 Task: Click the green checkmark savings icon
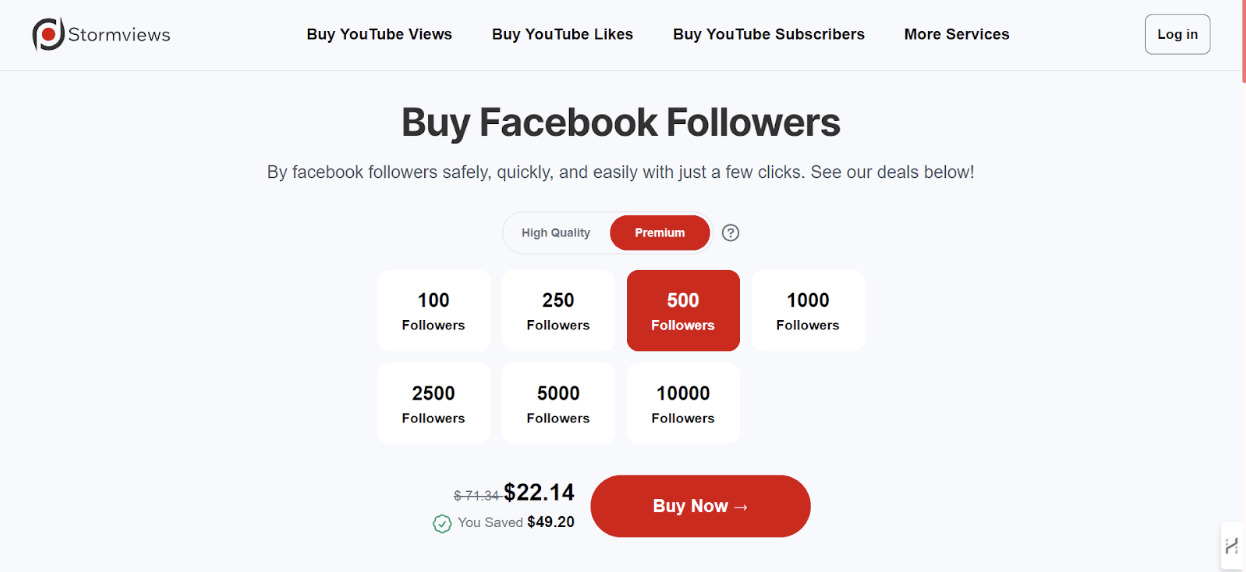click(442, 523)
